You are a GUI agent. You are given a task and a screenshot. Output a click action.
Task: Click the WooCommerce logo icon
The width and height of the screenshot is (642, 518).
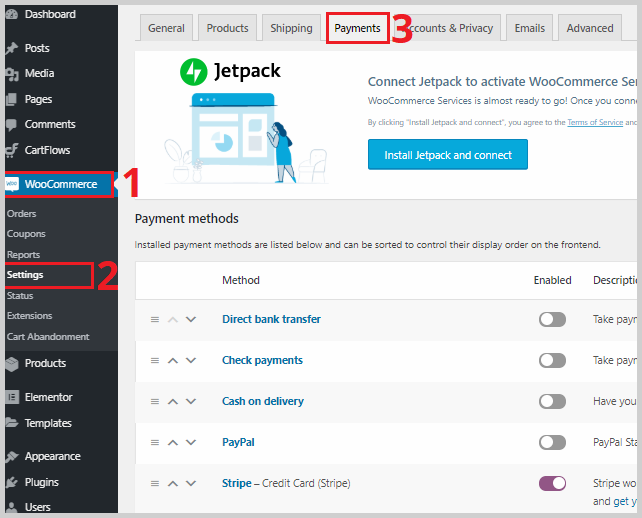(x=12, y=184)
